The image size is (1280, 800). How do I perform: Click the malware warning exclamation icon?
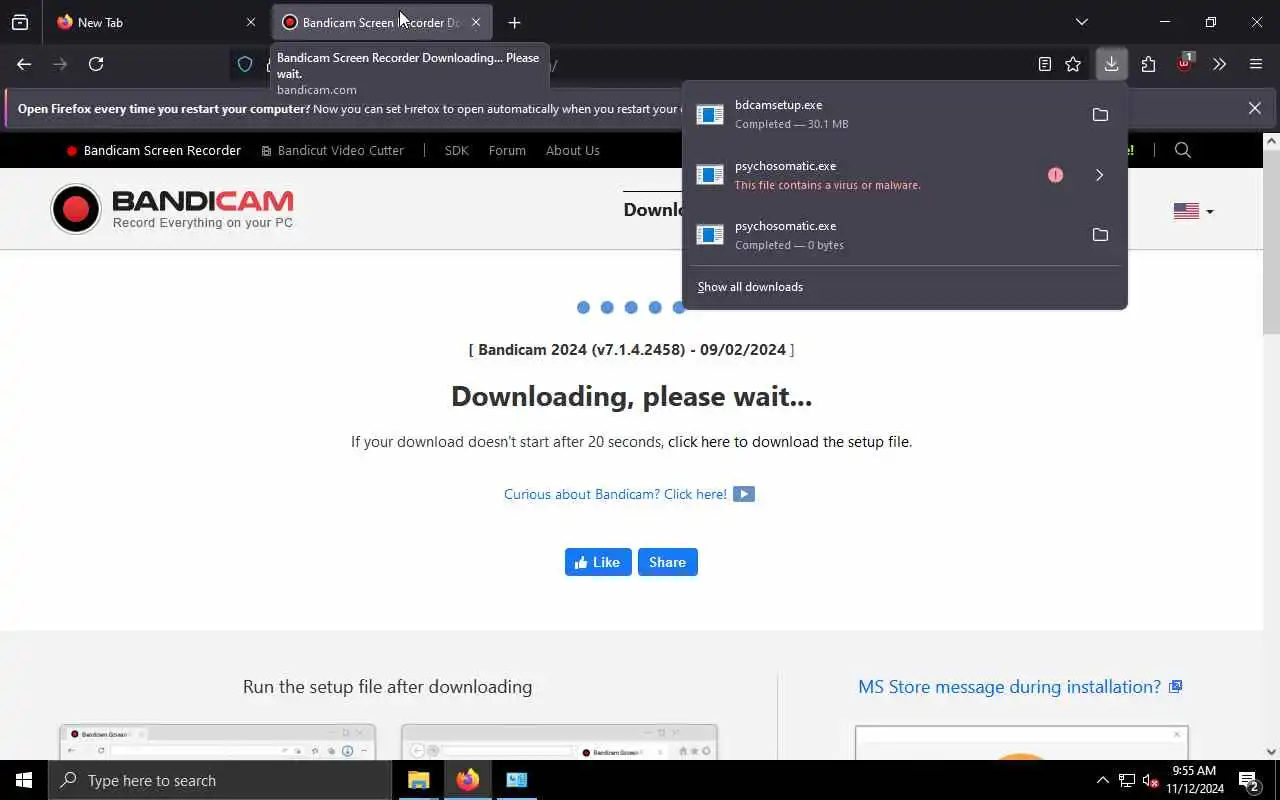[x=1055, y=175]
